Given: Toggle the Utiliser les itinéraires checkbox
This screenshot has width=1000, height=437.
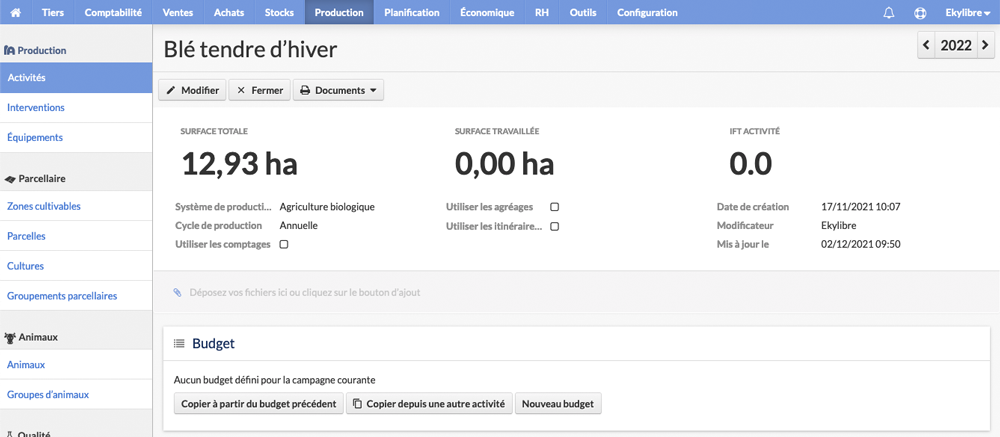Looking at the screenshot, I should tap(555, 226).
